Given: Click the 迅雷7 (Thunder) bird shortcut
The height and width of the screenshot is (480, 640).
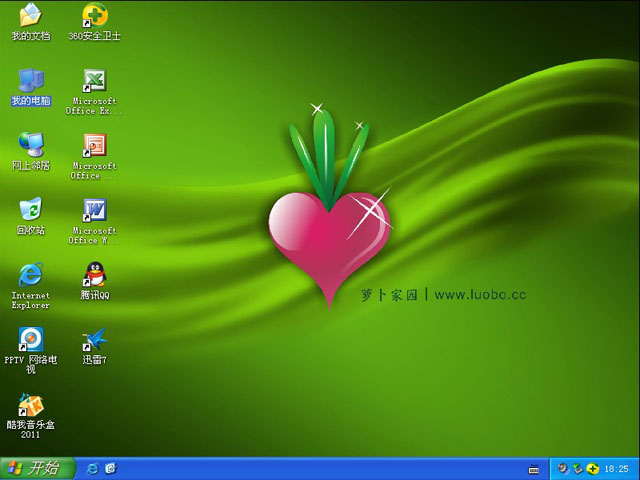Looking at the screenshot, I should (x=94, y=339).
